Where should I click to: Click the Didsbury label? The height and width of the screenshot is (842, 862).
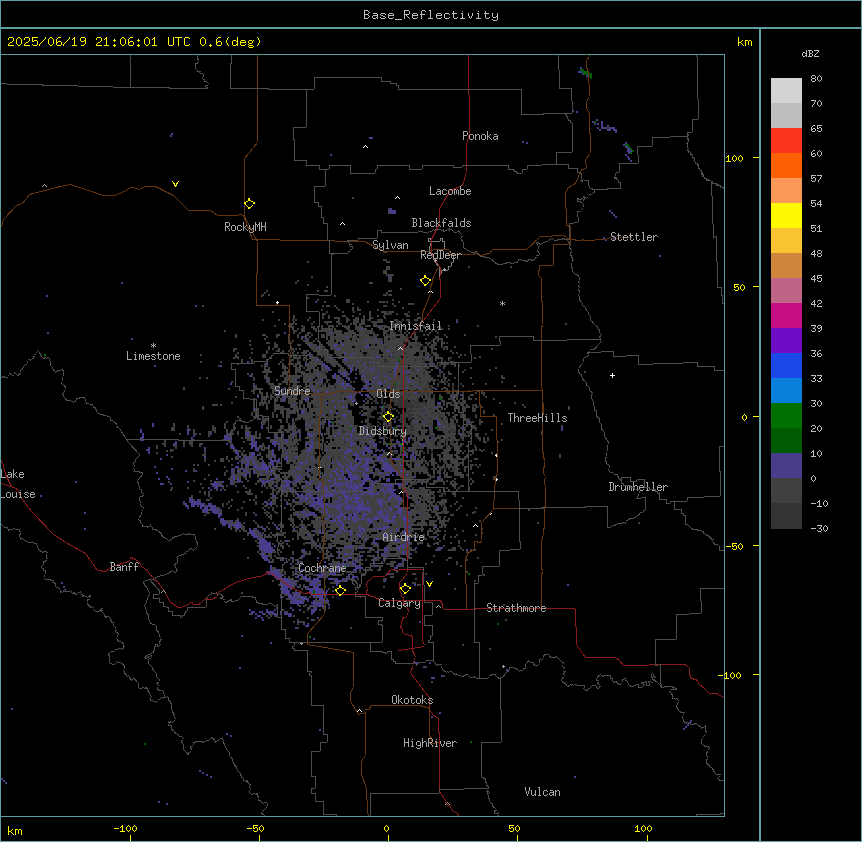pos(383,431)
